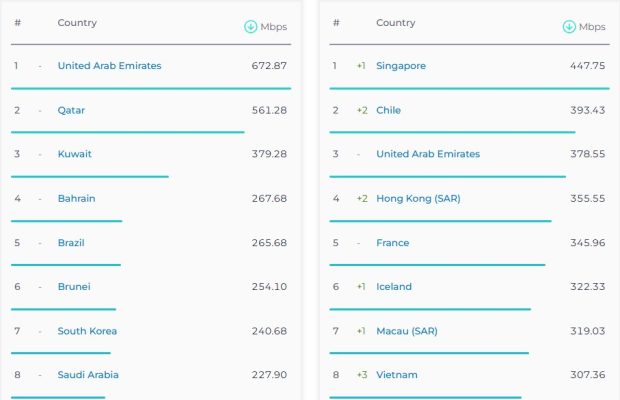Open Chile country link
Image resolution: width=620 pixels, height=400 pixels.
[x=388, y=110]
